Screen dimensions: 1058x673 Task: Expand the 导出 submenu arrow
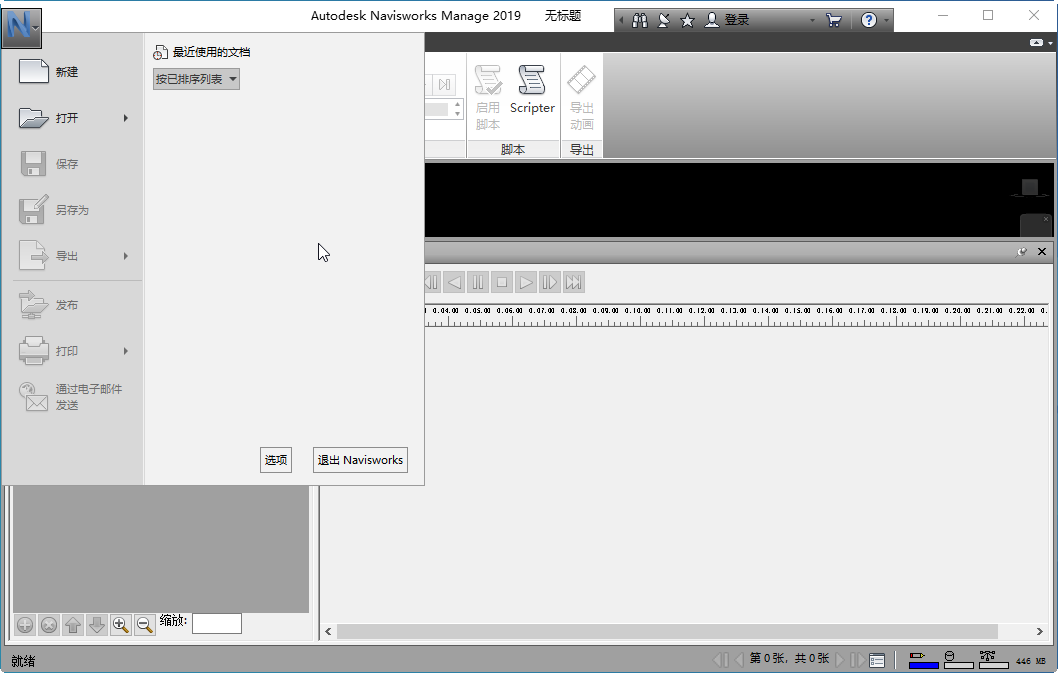[126, 256]
